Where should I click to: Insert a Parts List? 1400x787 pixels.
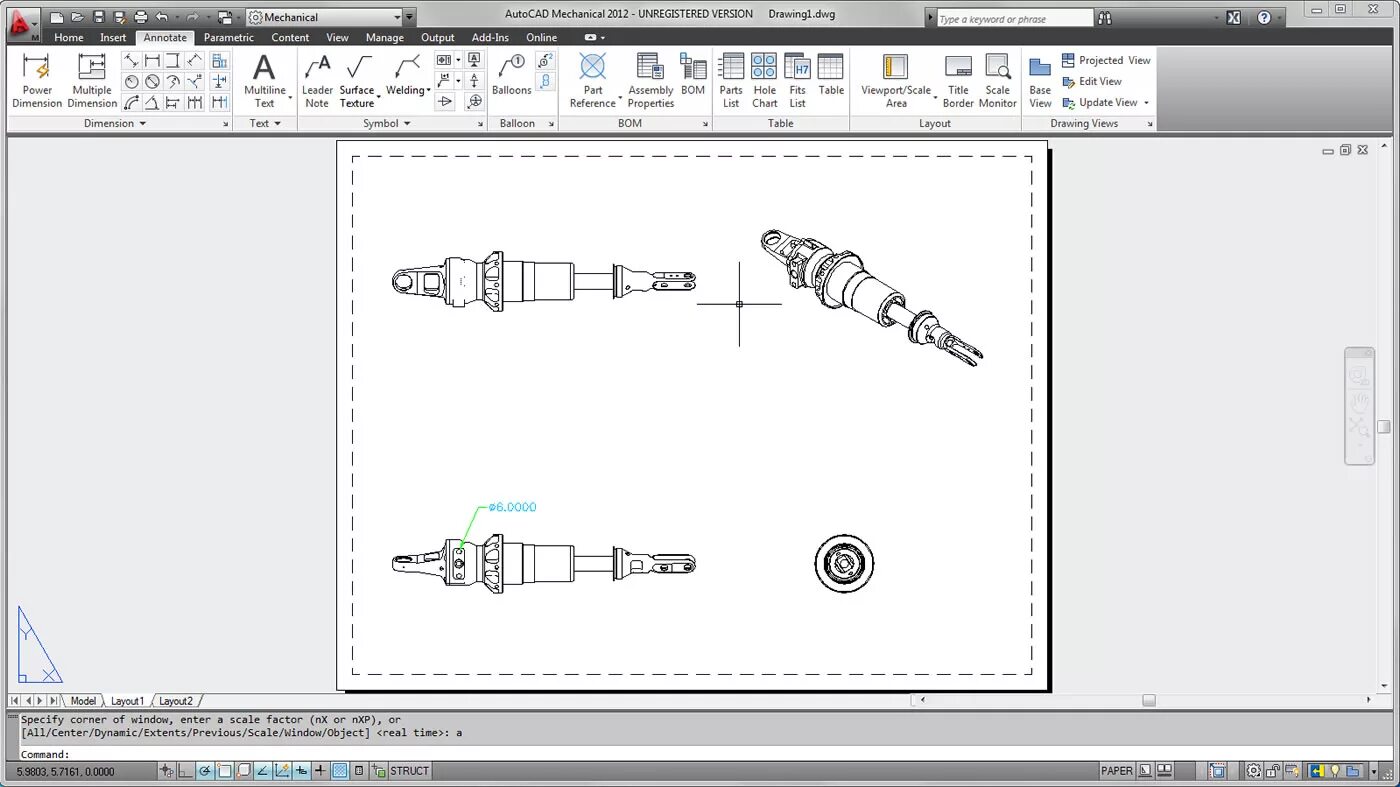(x=732, y=81)
